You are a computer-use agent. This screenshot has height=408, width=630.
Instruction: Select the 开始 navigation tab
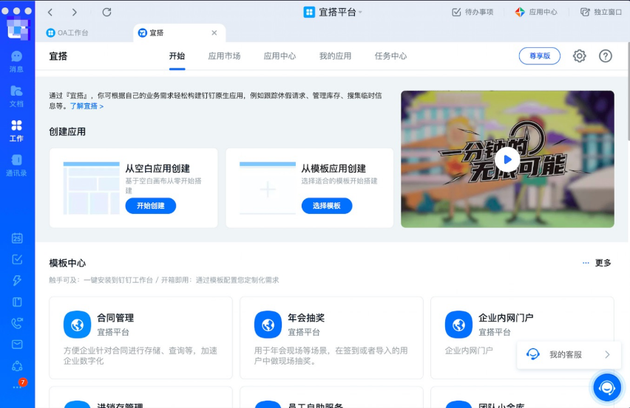click(177, 56)
